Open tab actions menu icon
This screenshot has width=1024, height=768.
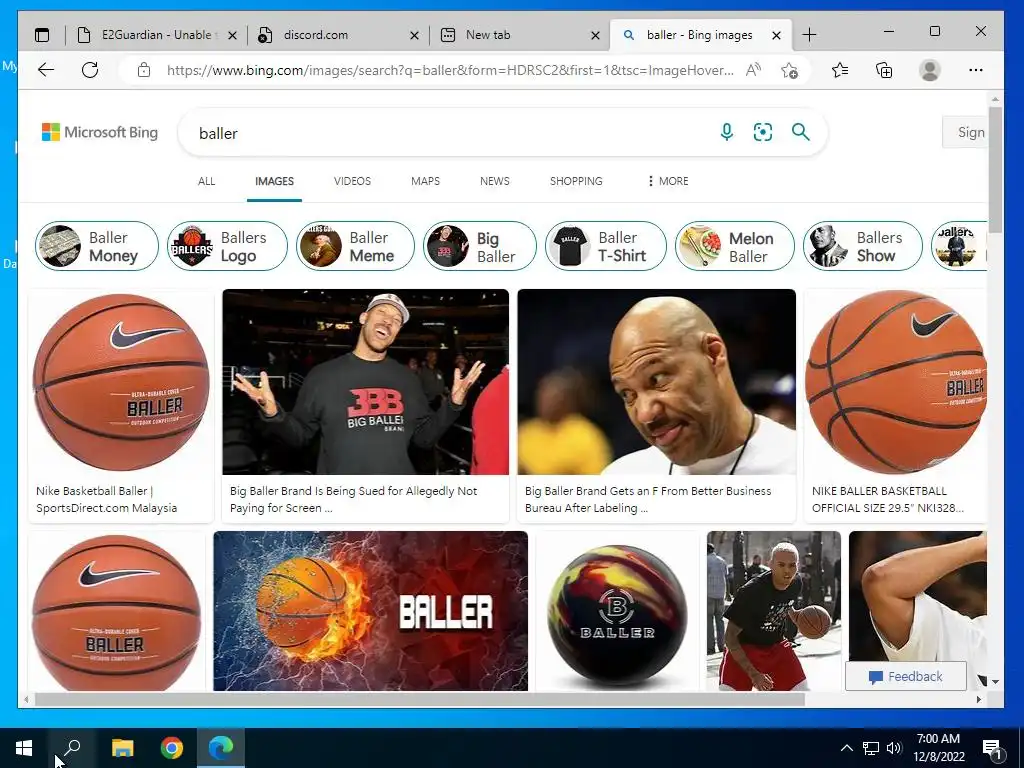tap(42, 35)
